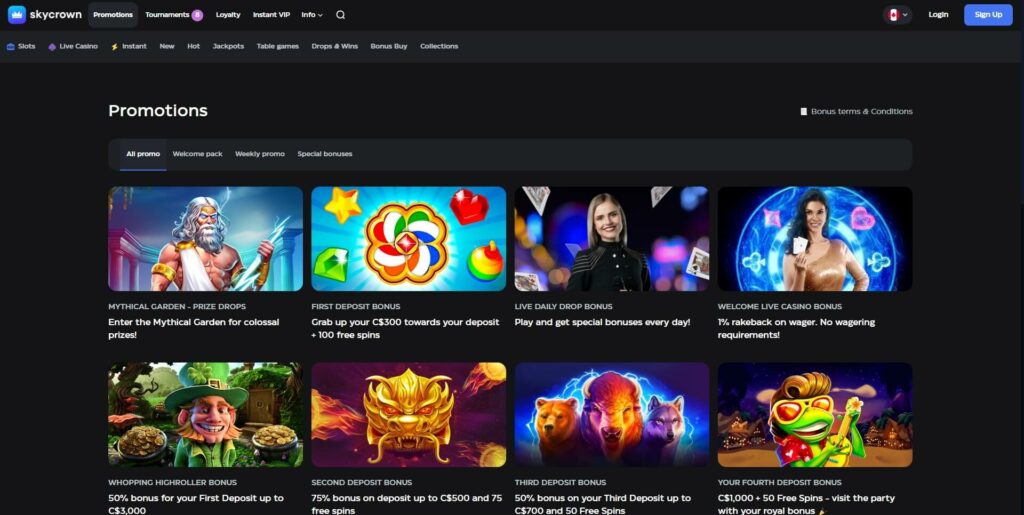Click the 'LIVE DAILY DROP BONUS' label
Screen dimensions: 1024x515
(x=564, y=307)
